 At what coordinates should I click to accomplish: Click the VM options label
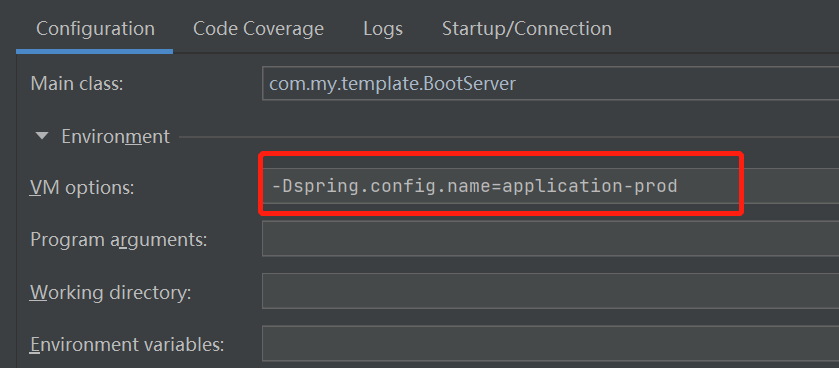click(x=82, y=188)
